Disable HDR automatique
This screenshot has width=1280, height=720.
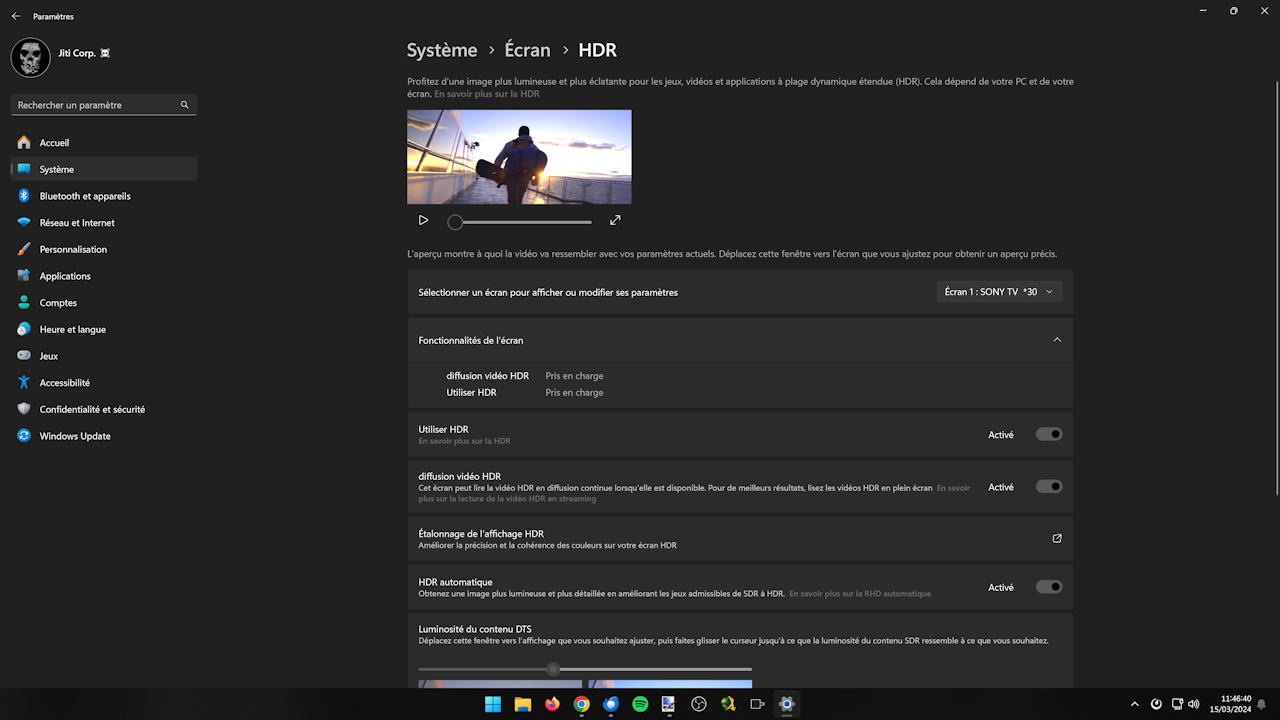pos(1048,587)
